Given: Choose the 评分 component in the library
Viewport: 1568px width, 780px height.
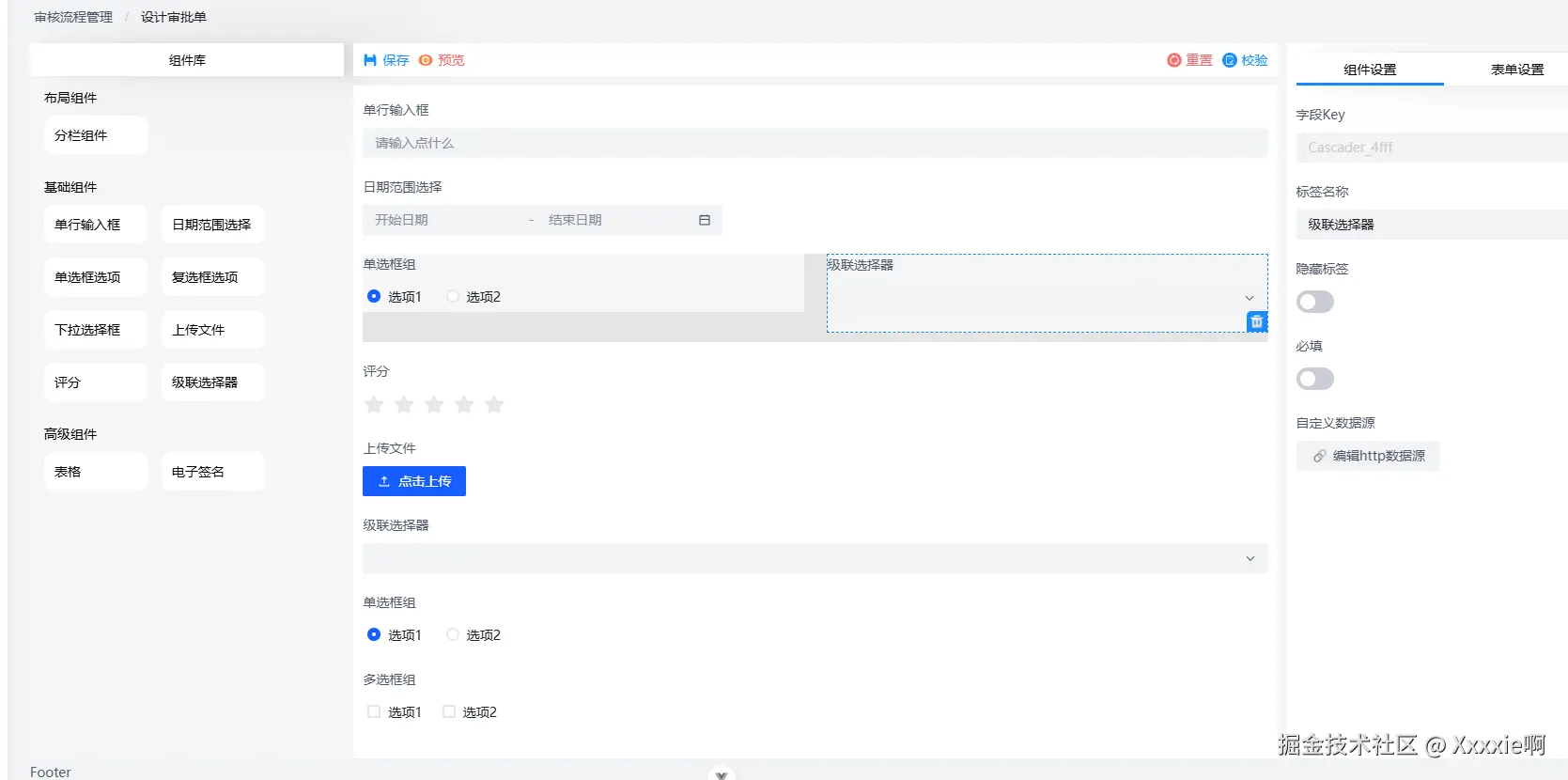Looking at the screenshot, I should pyautogui.click(x=96, y=382).
